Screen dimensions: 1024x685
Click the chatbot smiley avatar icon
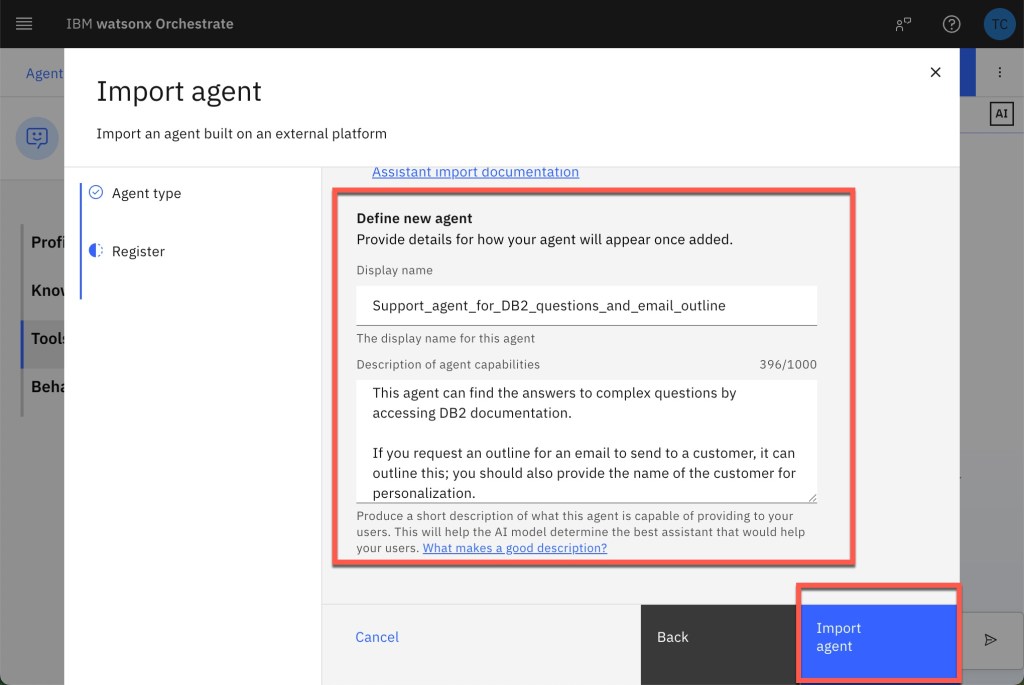click(x=37, y=137)
